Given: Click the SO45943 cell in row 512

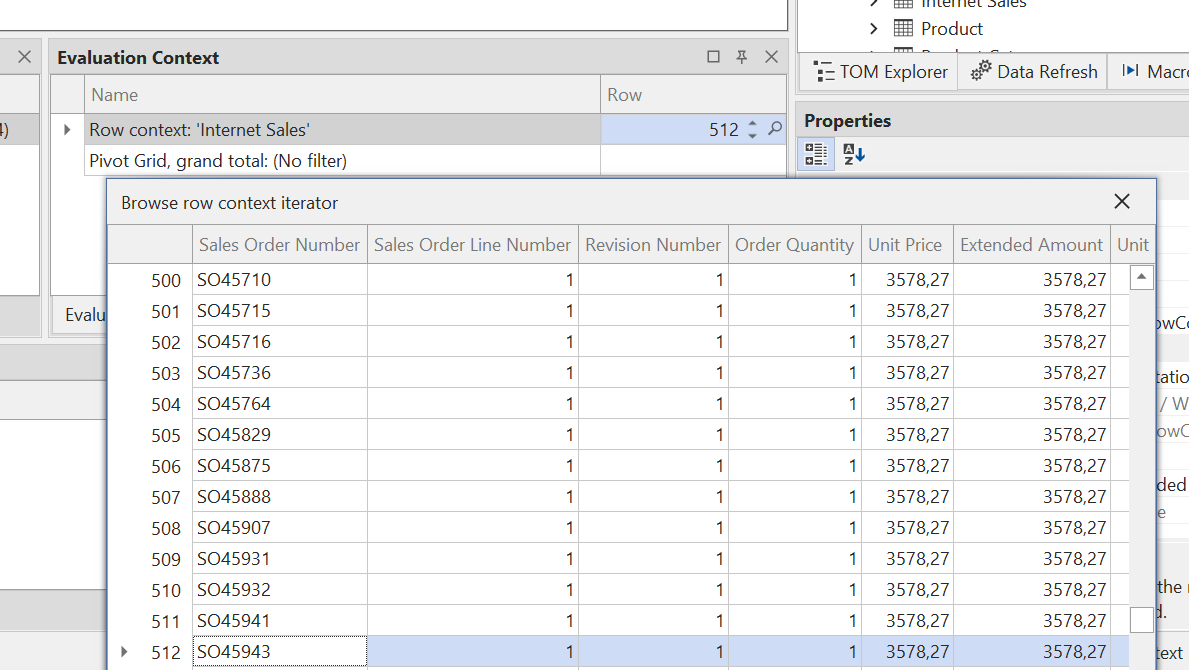Looking at the screenshot, I should (280, 652).
